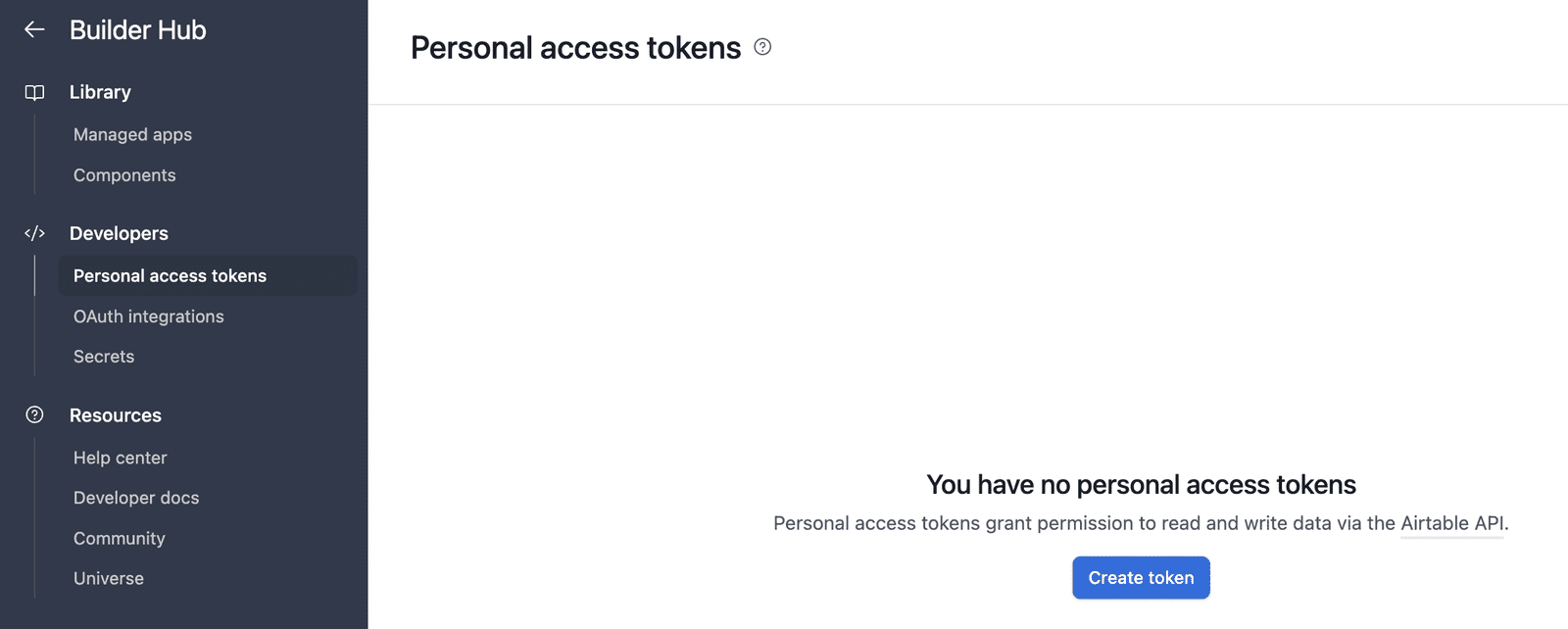Click the Library section heading
The image size is (1568, 629).
pos(100,92)
